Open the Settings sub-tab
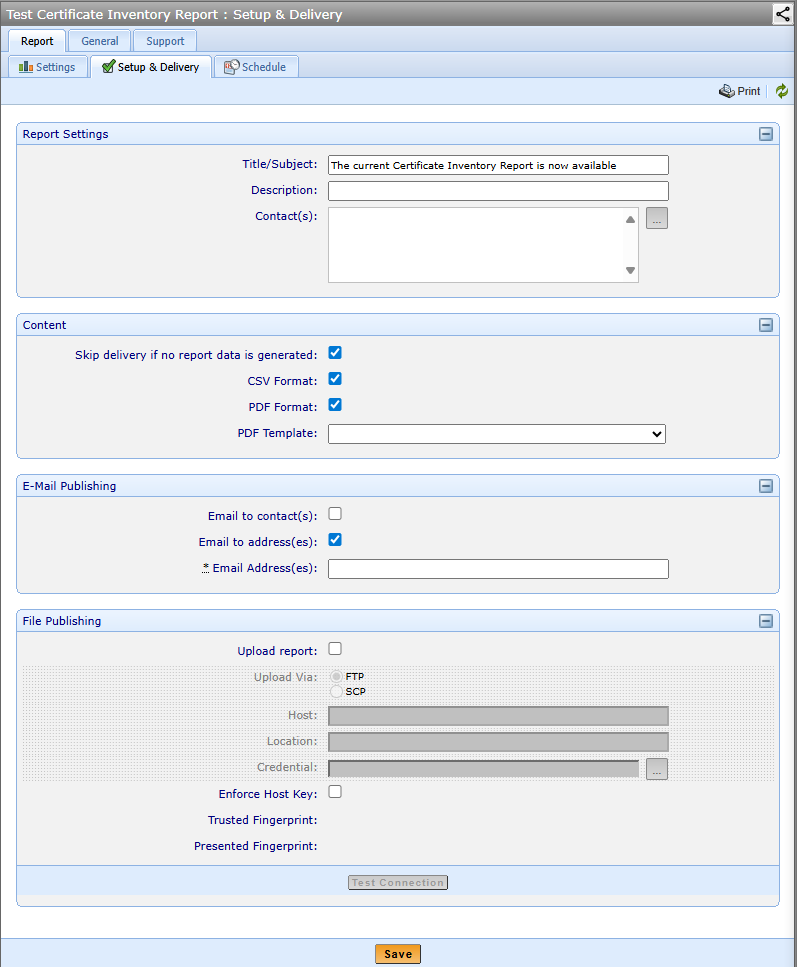Image resolution: width=797 pixels, height=967 pixels. (x=47, y=67)
